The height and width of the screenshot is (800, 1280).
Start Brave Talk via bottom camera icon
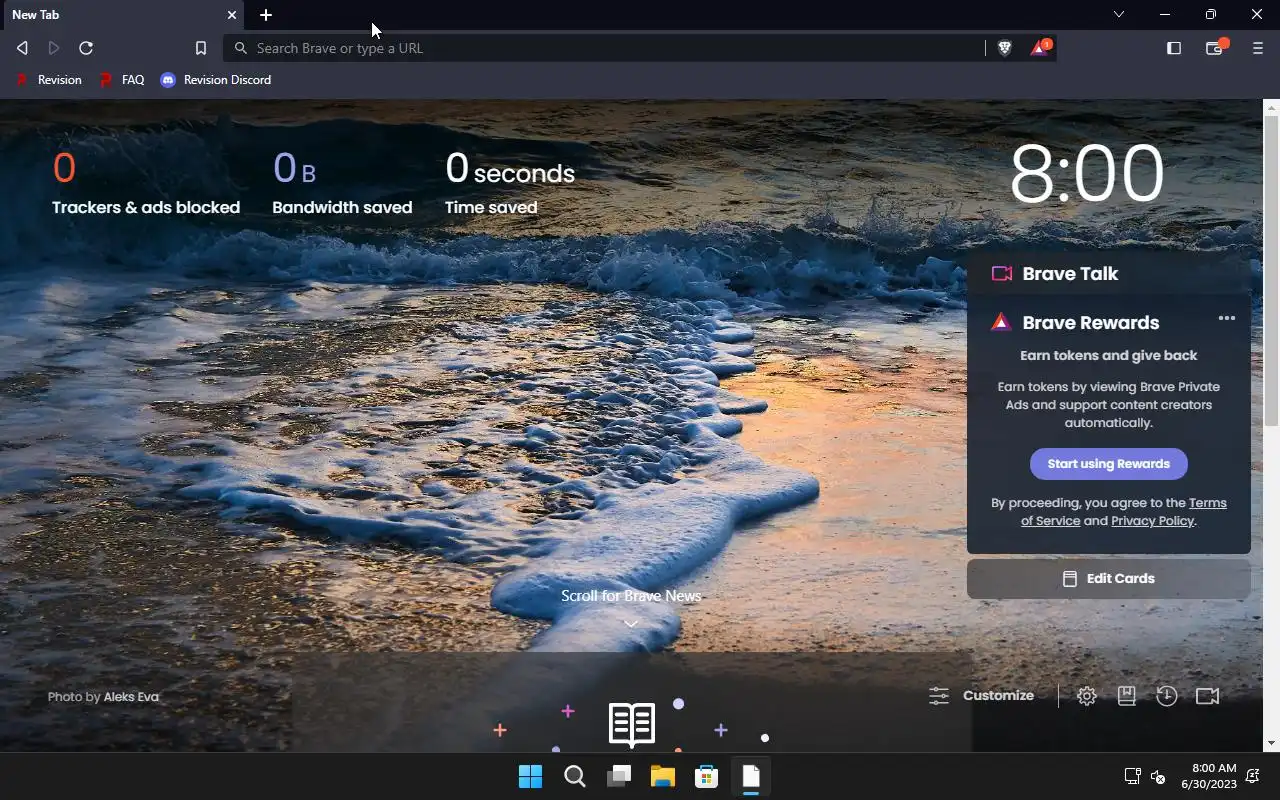point(1208,696)
